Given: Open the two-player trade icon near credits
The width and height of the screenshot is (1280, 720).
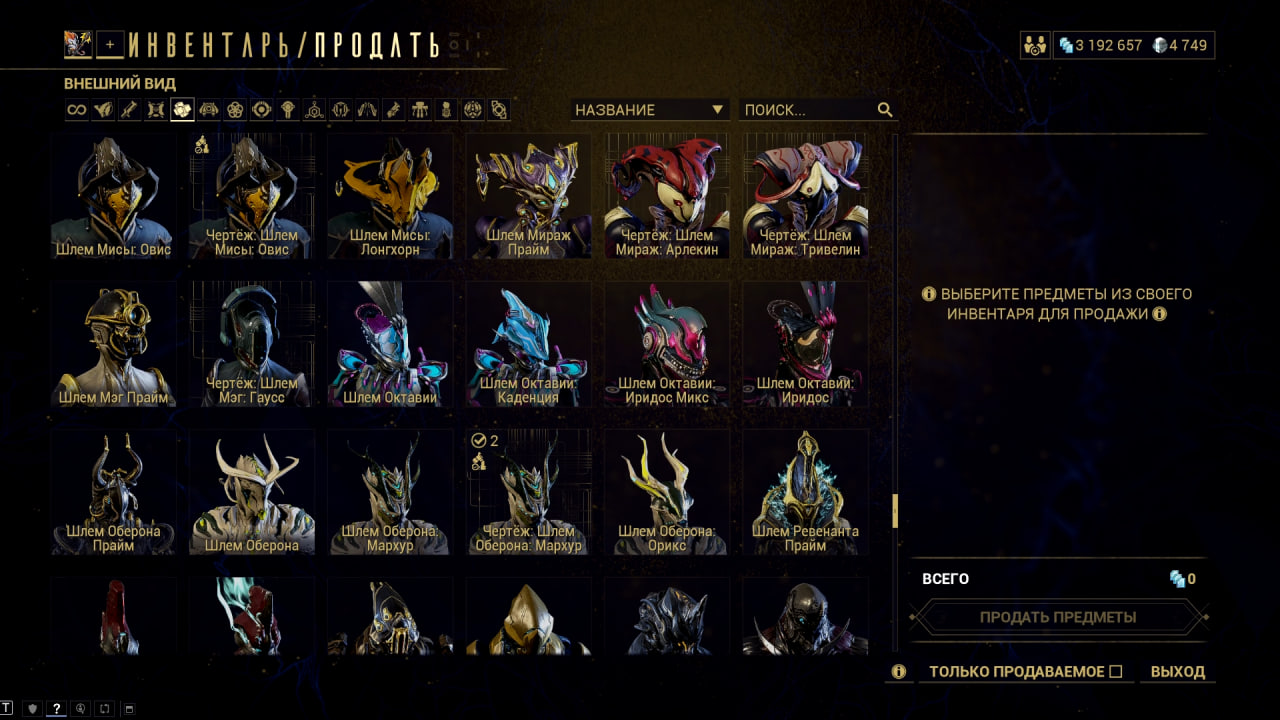Looking at the screenshot, I should point(1034,45).
